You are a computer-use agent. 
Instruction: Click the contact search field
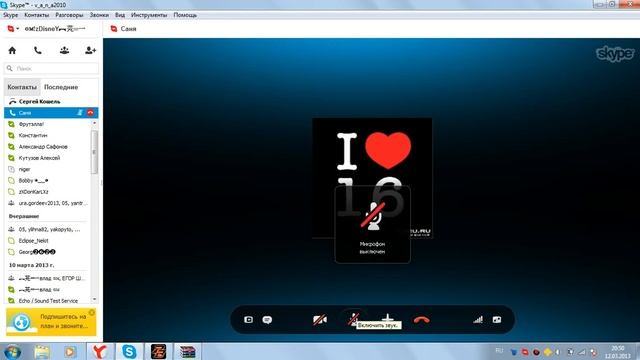tap(51, 69)
